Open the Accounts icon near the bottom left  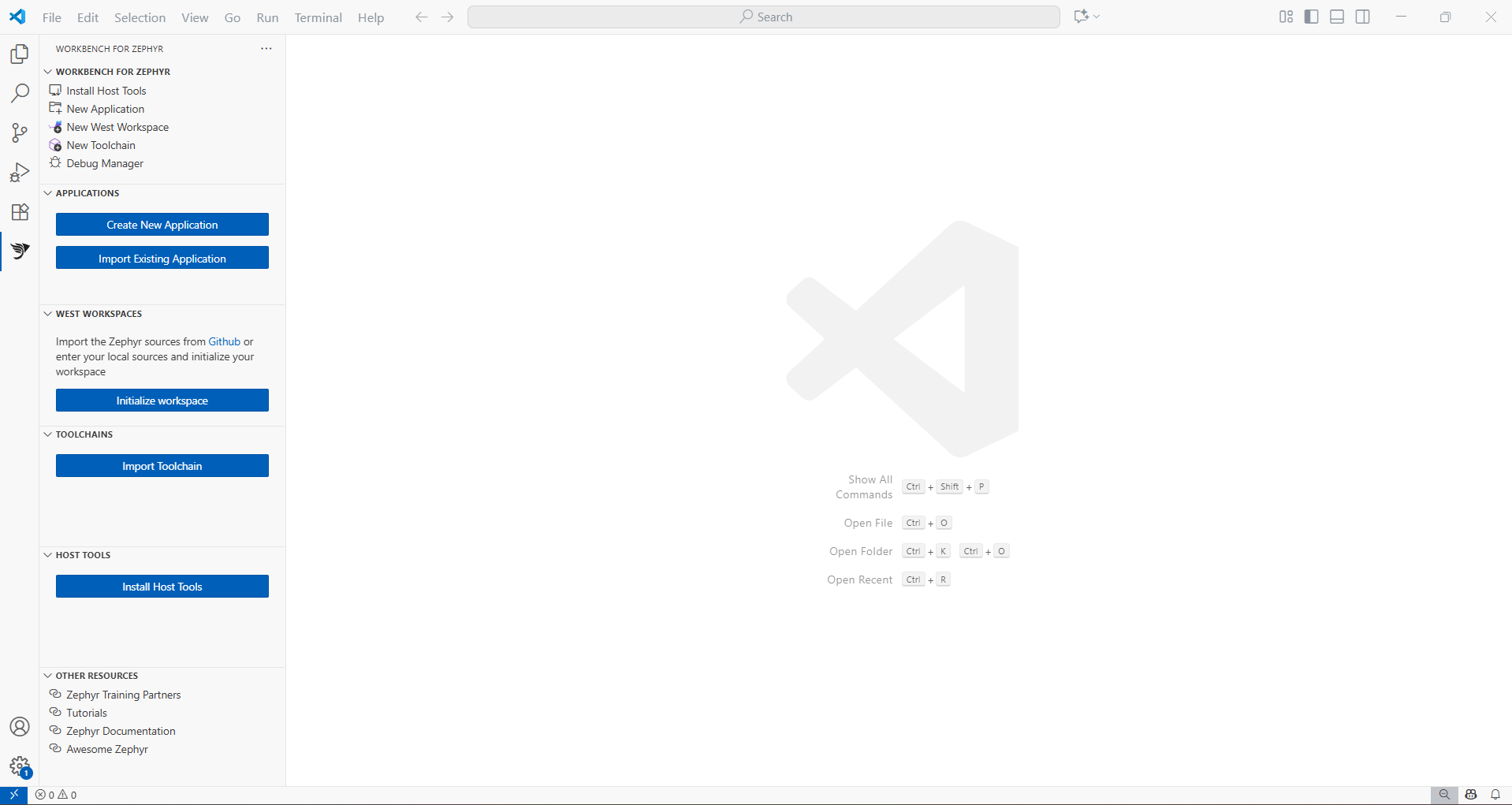pyautogui.click(x=19, y=726)
